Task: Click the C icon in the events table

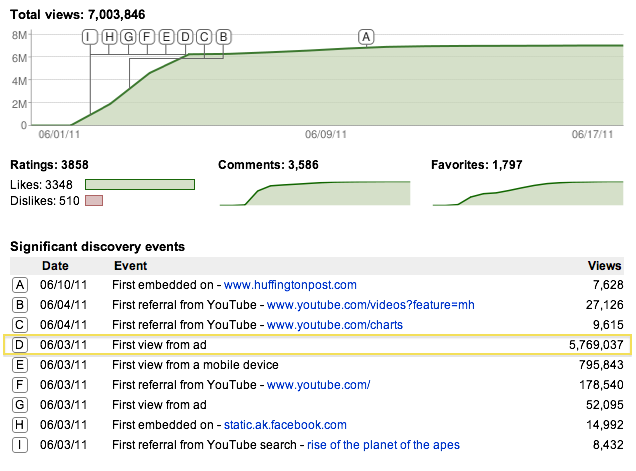Action: (x=19, y=325)
